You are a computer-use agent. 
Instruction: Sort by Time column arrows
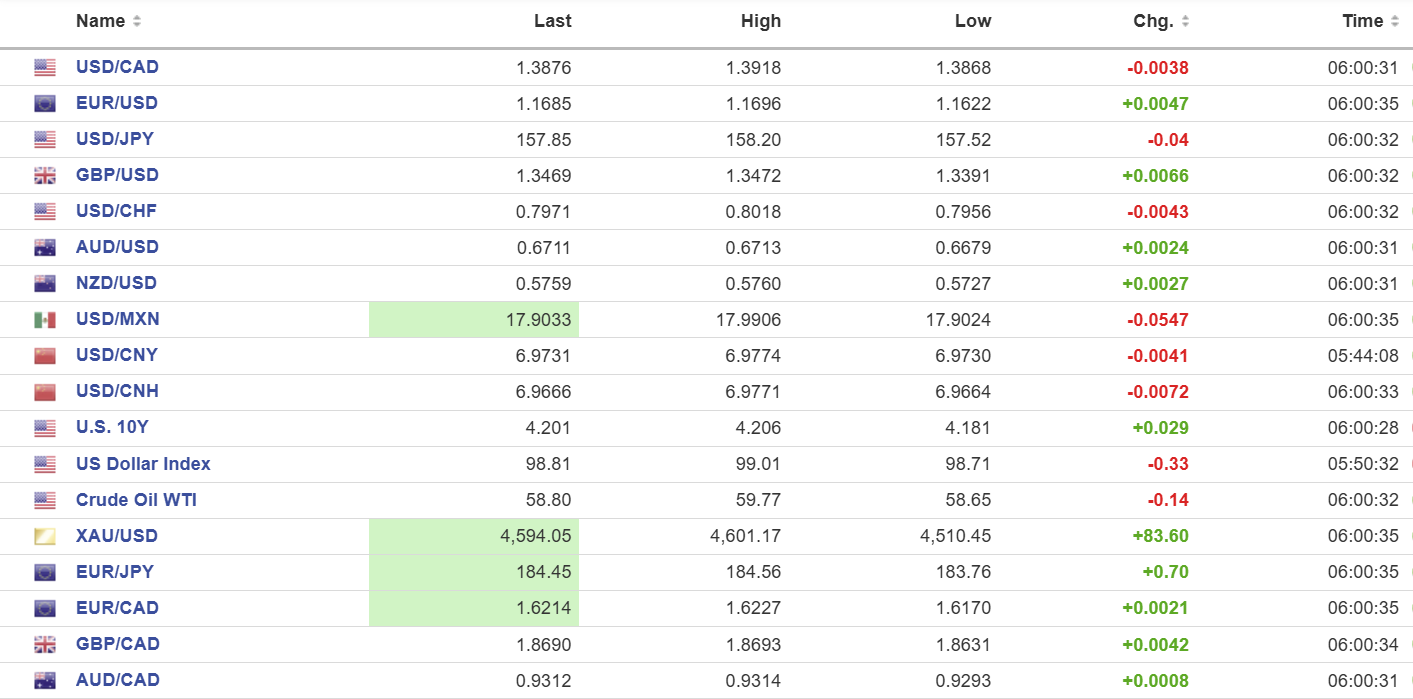(x=1393, y=22)
